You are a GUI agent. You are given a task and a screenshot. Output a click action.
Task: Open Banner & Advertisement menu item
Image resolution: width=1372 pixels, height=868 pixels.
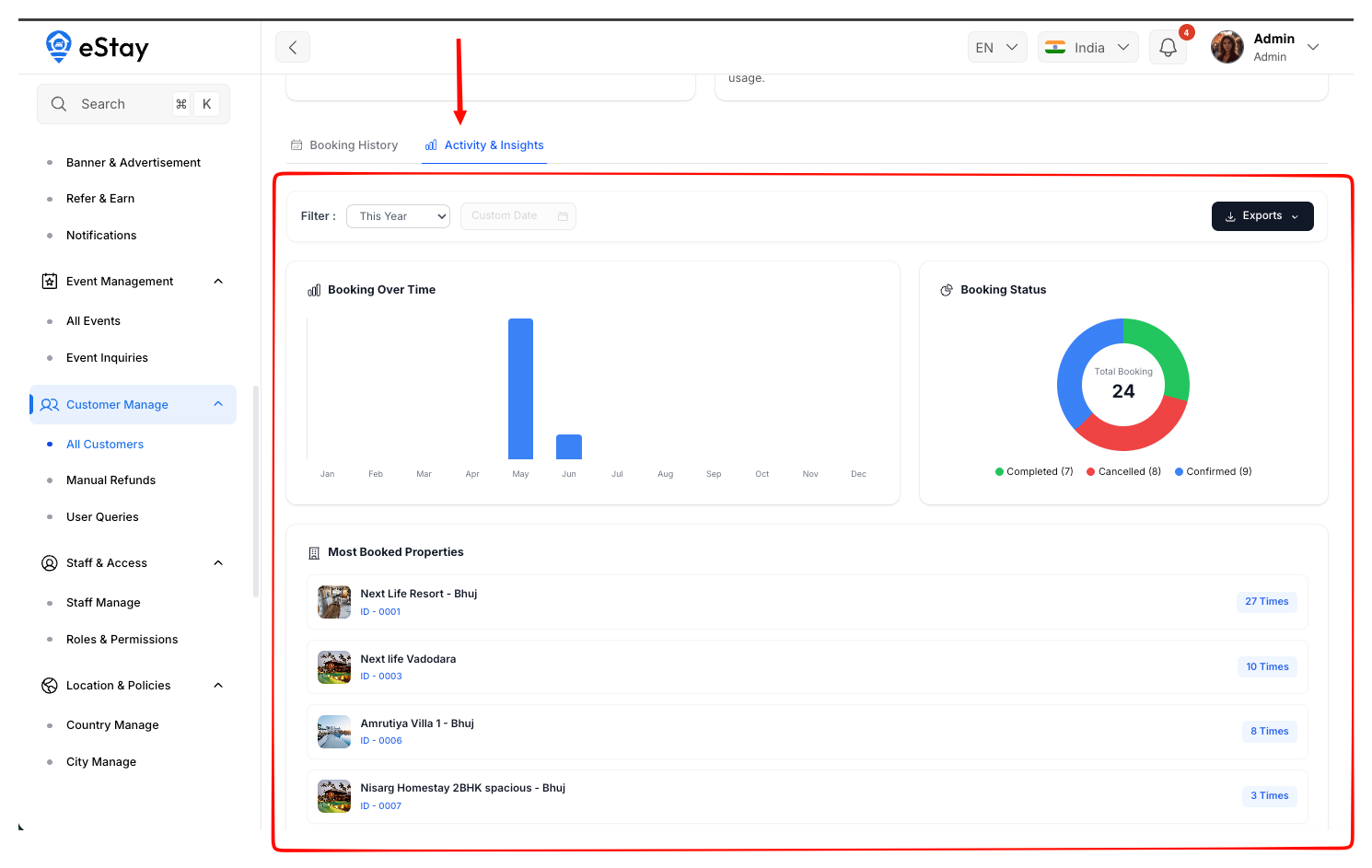tap(134, 163)
